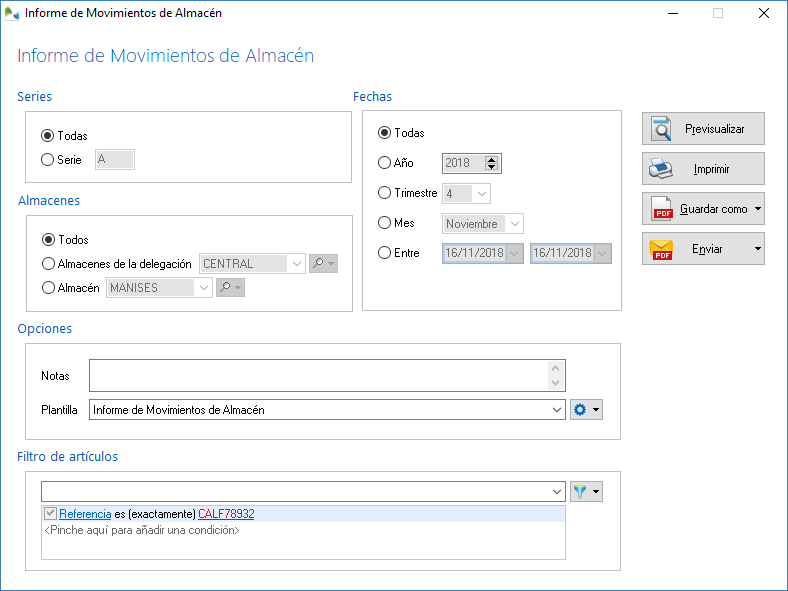The height and width of the screenshot is (591, 788).
Task: Select the Todas radio in Fechas
Action: [x=384, y=133]
